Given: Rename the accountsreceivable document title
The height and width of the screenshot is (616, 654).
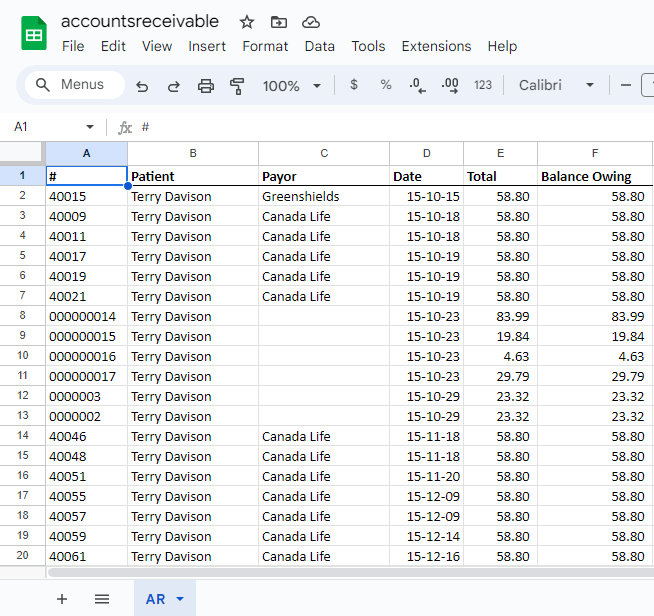Looking at the screenshot, I should coord(140,21).
